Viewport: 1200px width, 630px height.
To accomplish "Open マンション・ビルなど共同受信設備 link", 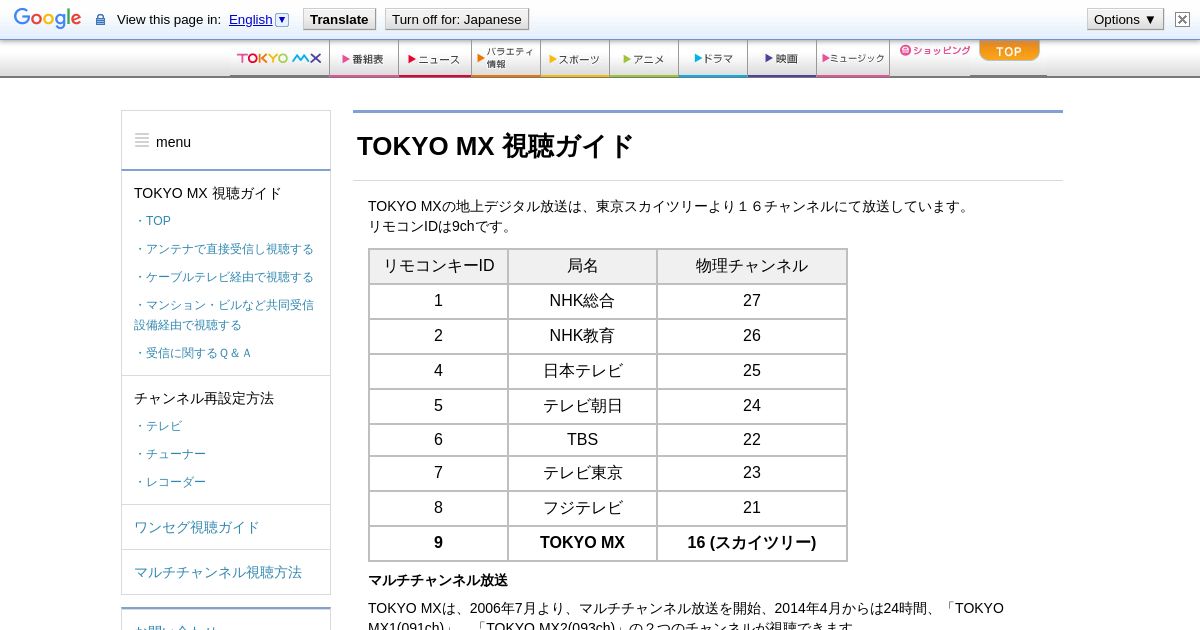I will [224, 315].
